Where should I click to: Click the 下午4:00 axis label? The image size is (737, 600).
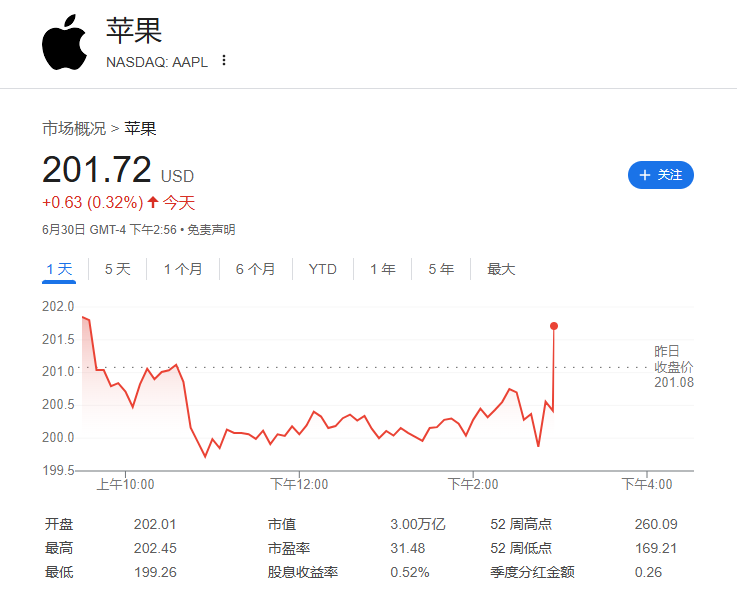click(647, 484)
